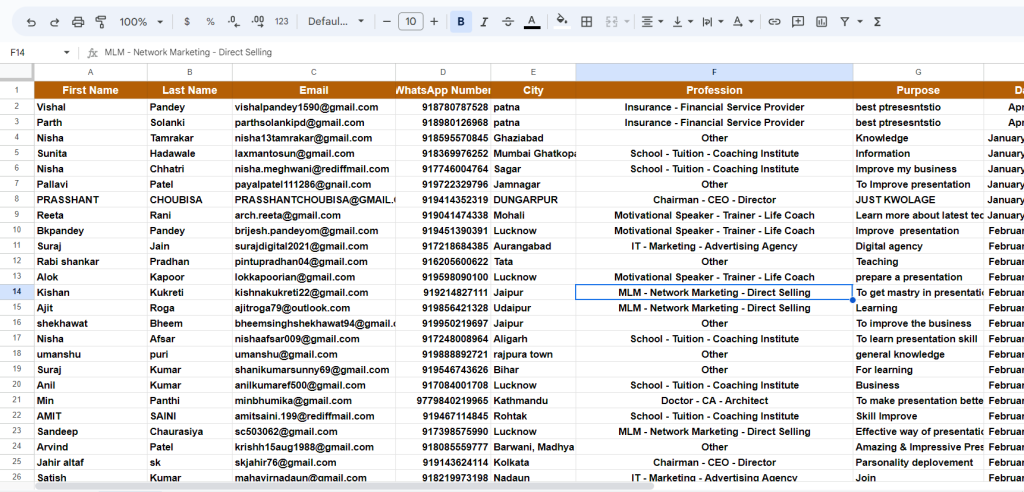This screenshot has height=492, width=1024.
Task: Select the Digital agency purpose cell
Action: click(x=918, y=246)
